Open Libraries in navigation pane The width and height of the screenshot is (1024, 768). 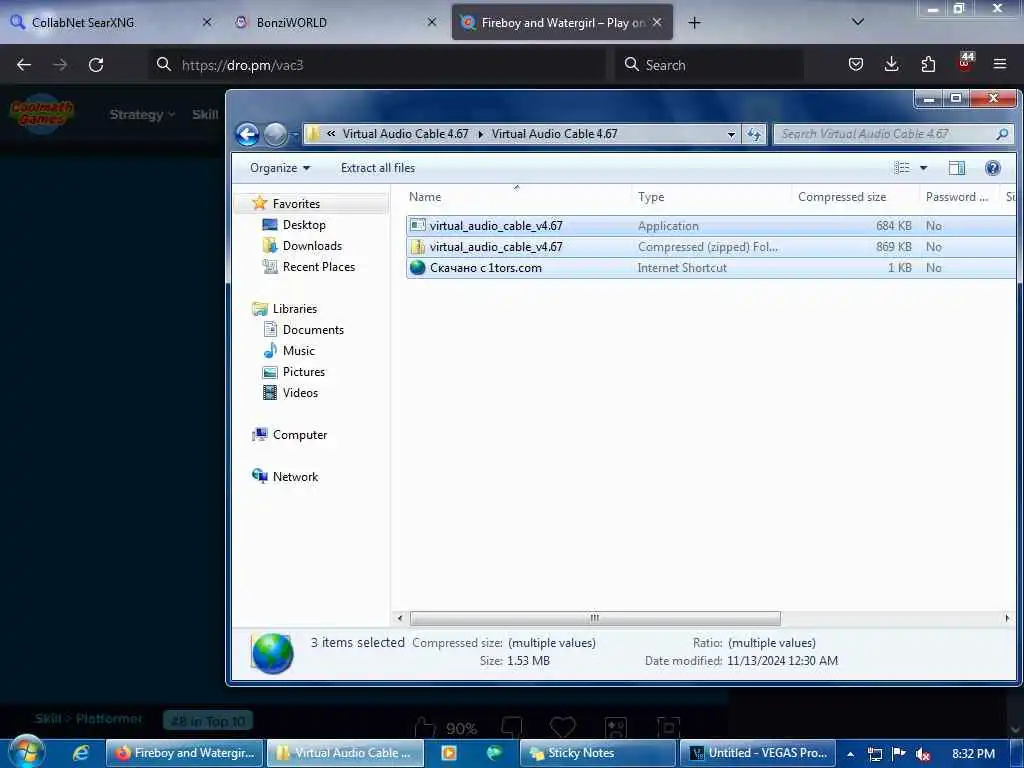pos(295,308)
